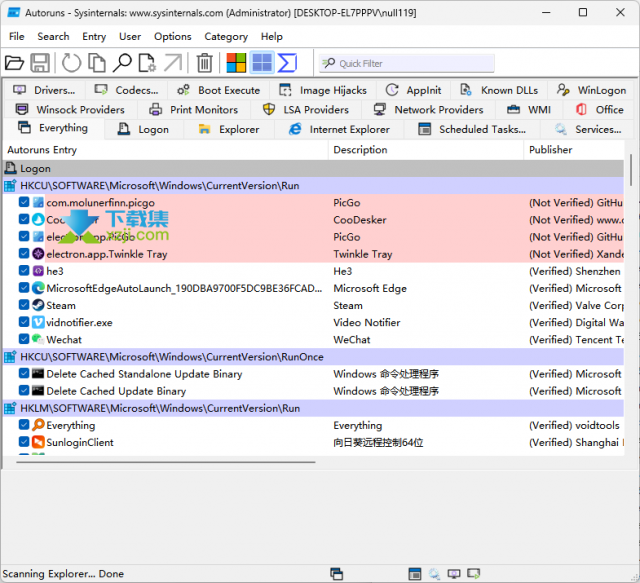The width and height of the screenshot is (640, 583).
Task: Switch to the Explorer tab
Action: 229,129
